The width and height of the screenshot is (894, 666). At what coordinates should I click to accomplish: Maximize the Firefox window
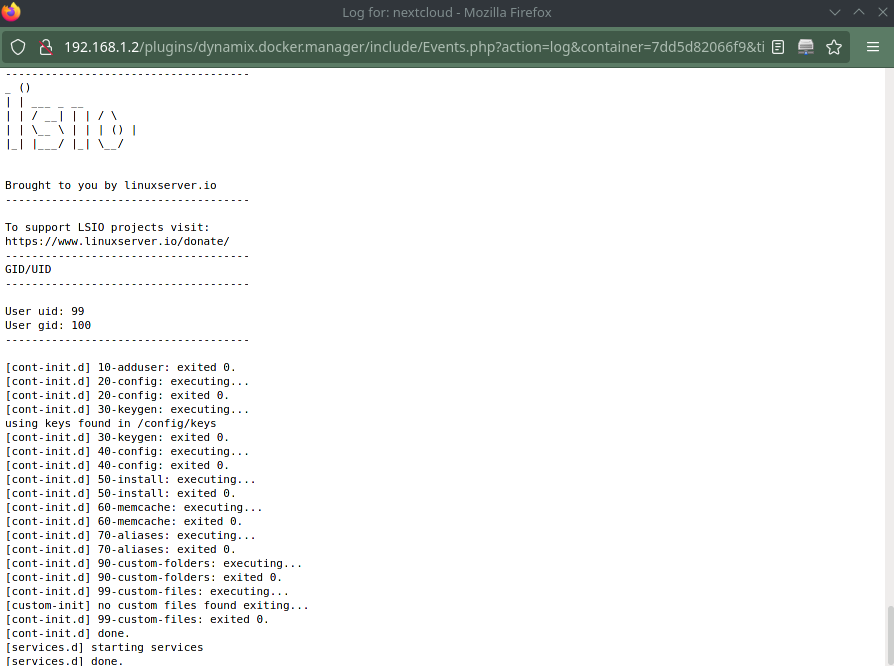click(x=859, y=12)
